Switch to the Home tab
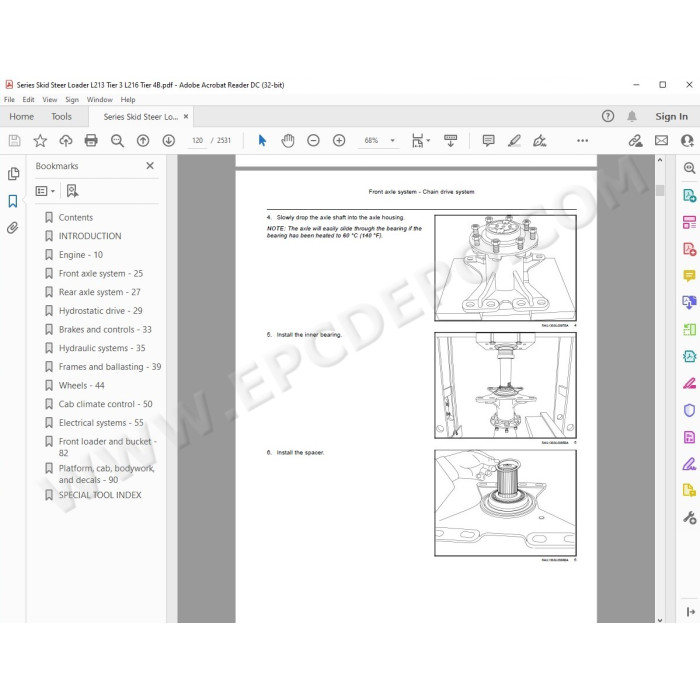 [21, 117]
